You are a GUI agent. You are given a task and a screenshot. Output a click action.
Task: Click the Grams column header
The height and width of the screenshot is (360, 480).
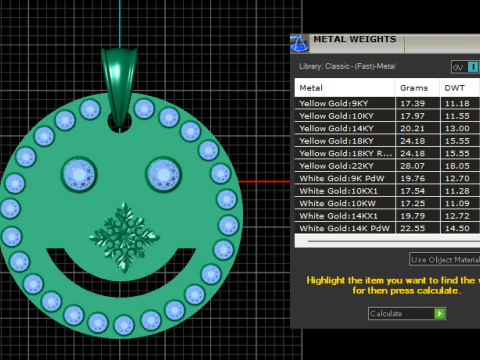(417, 88)
